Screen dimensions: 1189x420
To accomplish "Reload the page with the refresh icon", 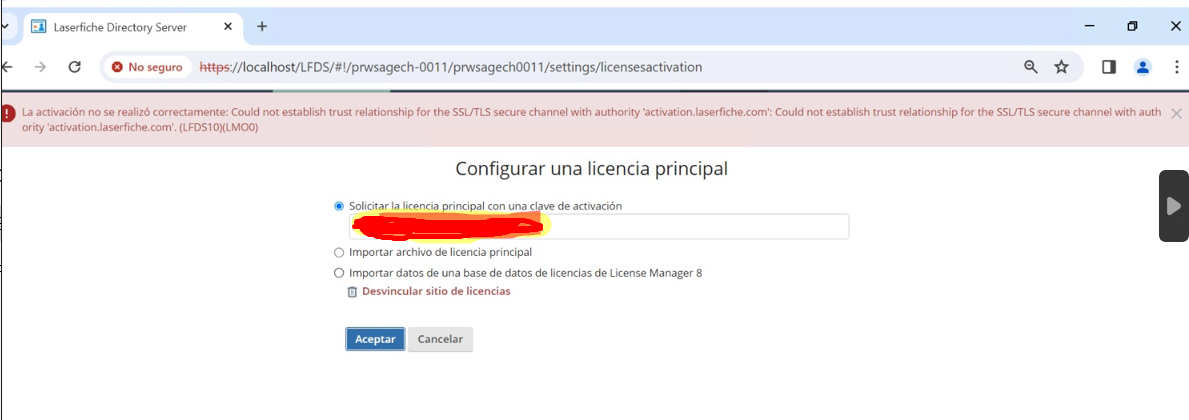I will click(x=74, y=67).
